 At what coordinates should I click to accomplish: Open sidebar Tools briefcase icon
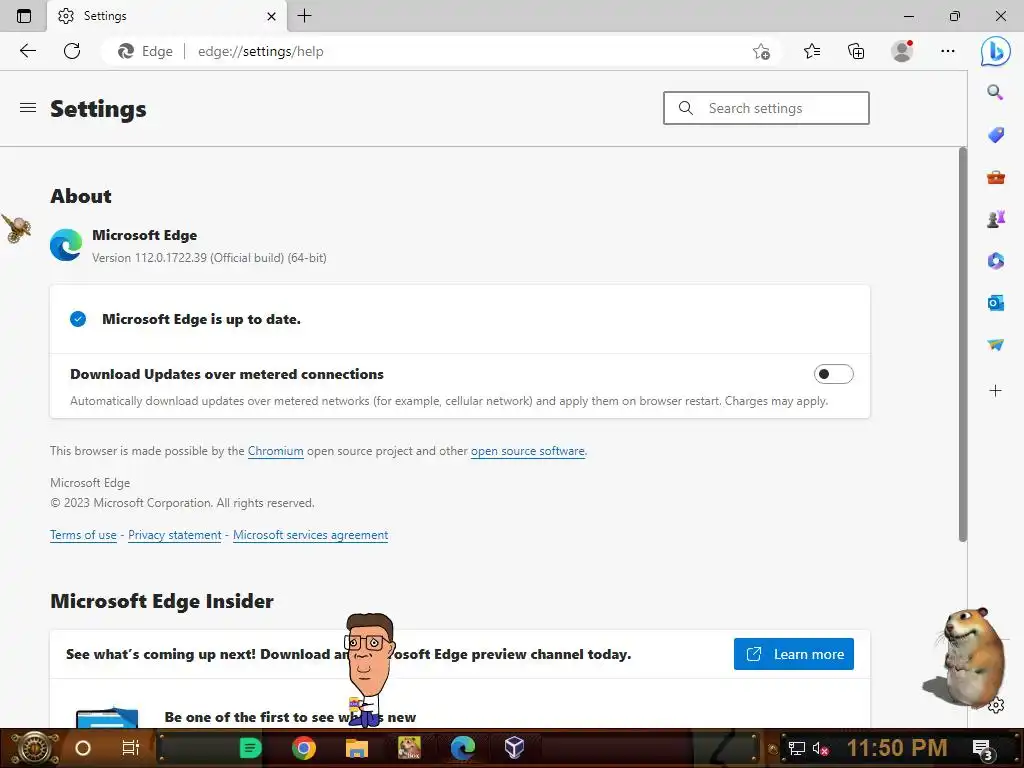coord(995,177)
